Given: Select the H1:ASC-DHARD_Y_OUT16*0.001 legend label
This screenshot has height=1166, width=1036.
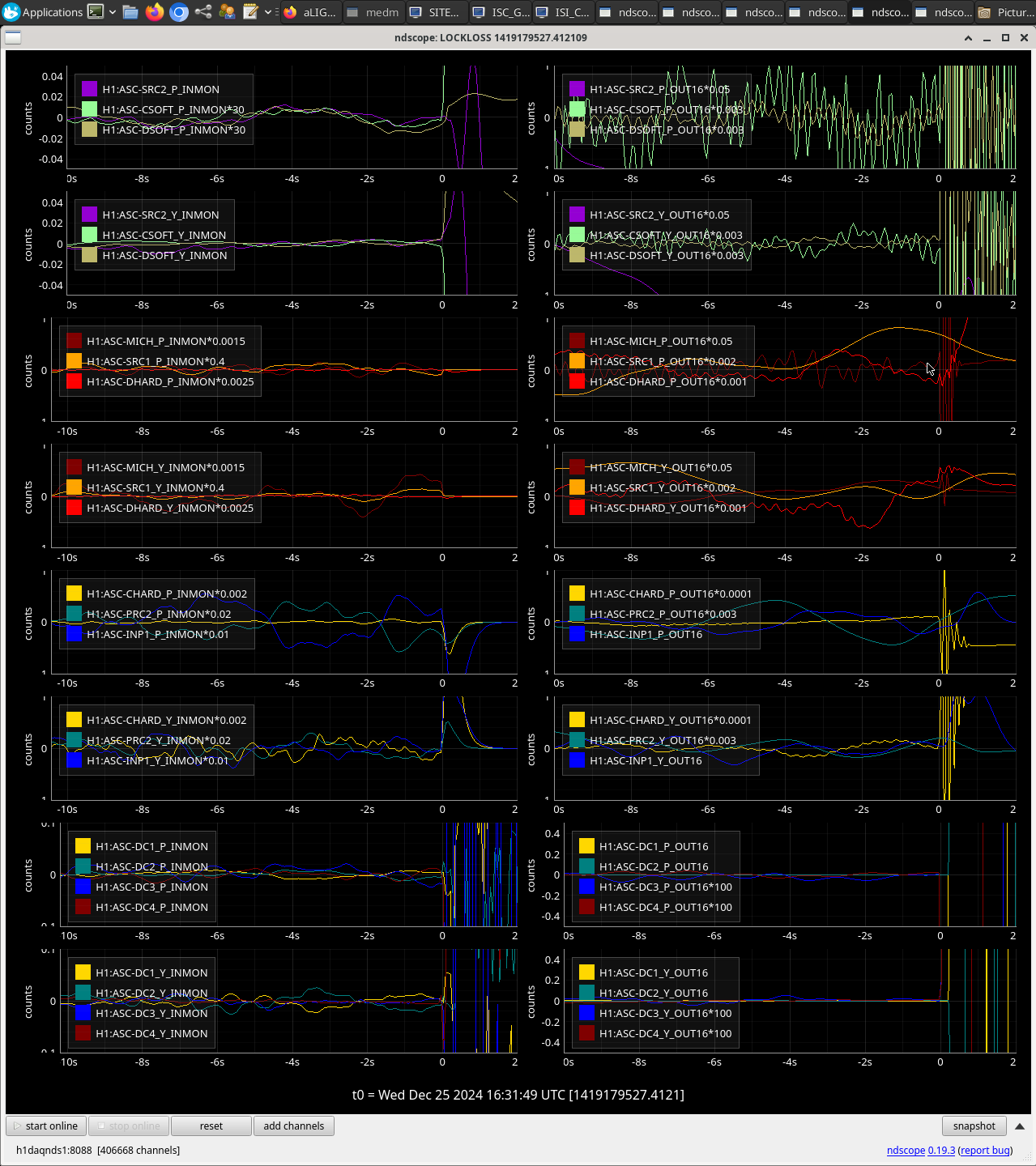Looking at the screenshot, I should (x=668, y=508).
